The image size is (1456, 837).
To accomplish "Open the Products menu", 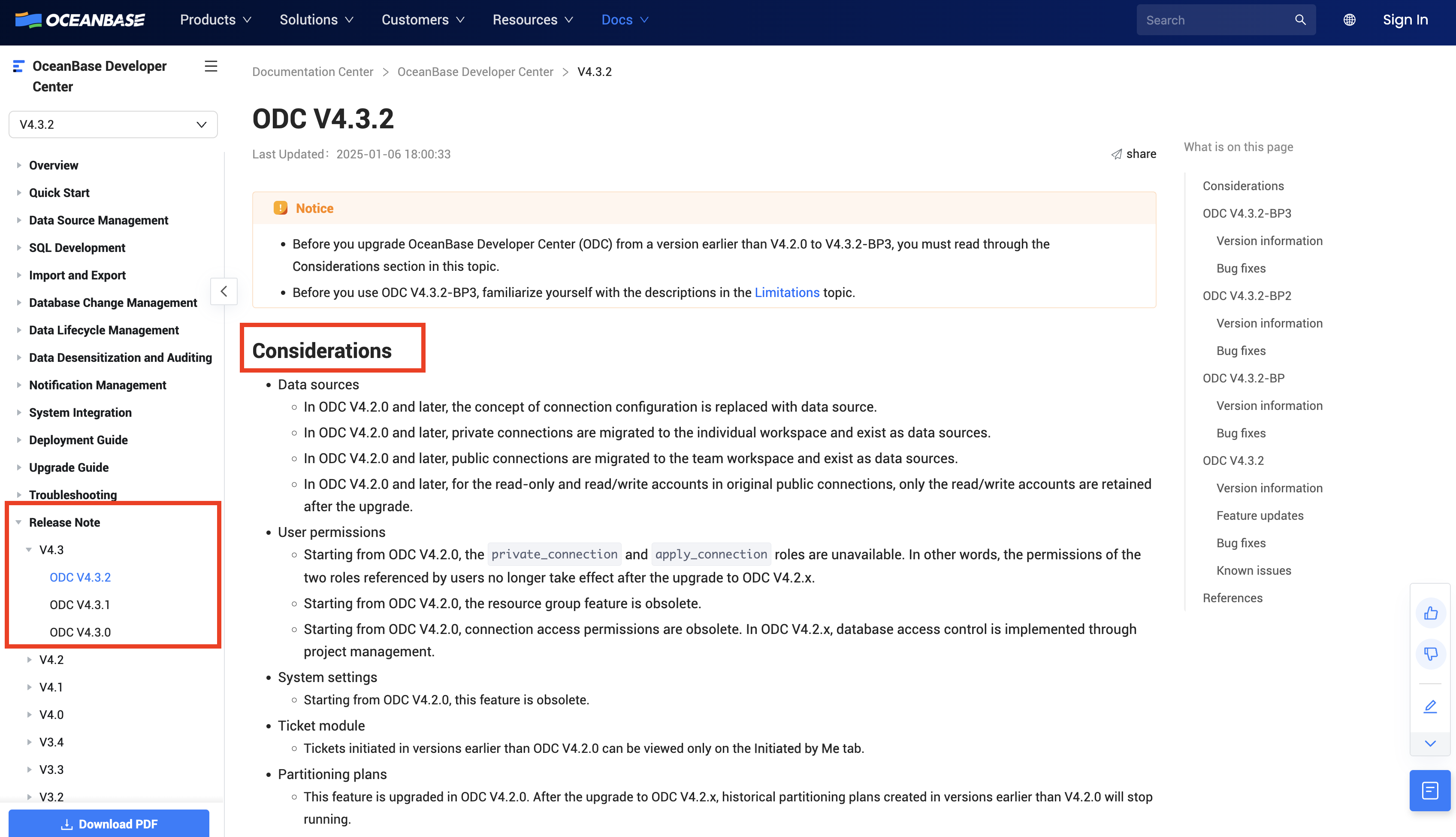I will pos(216,20).
